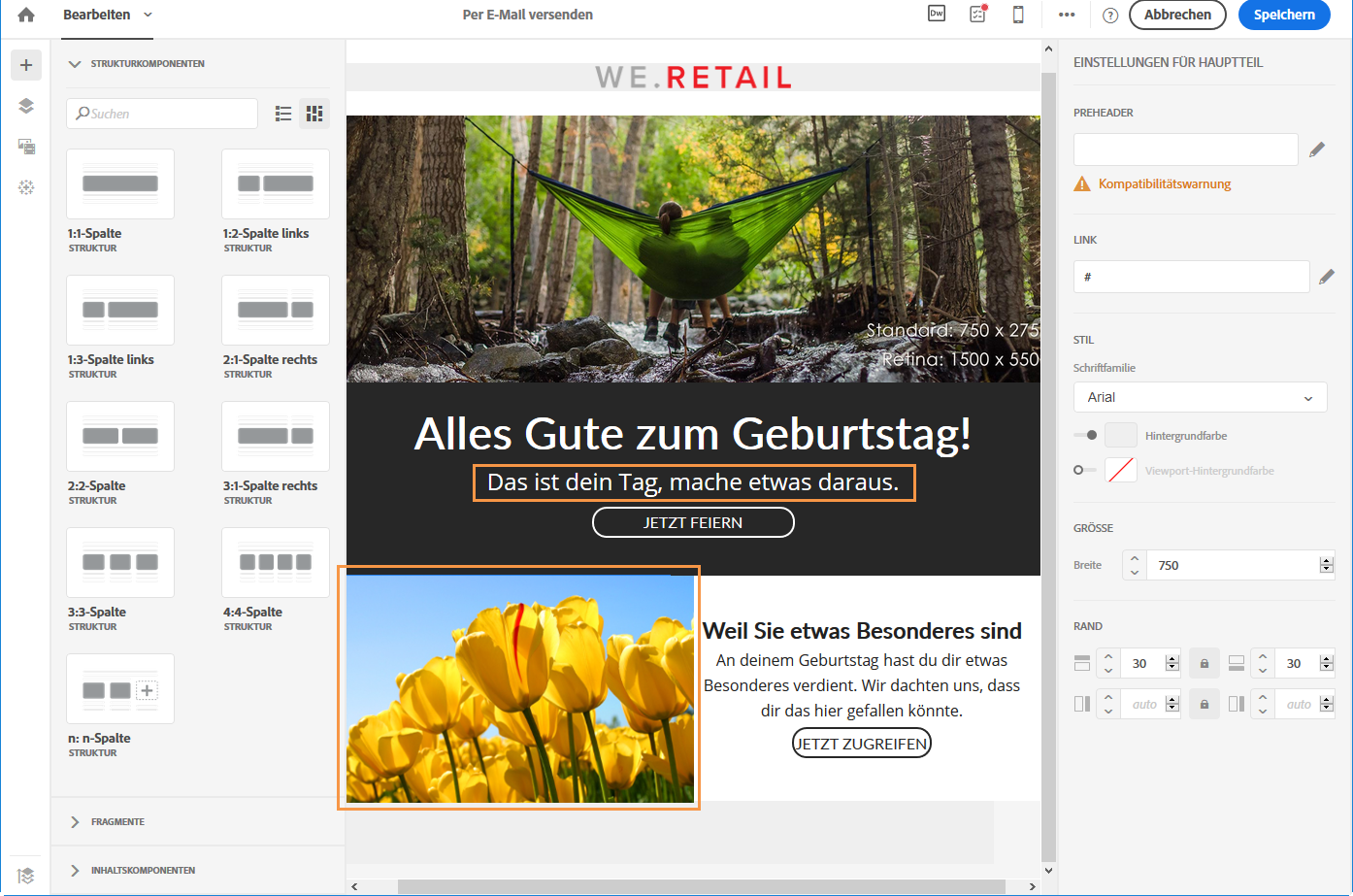The height and width of the screenshot is (896, 1353).
Task: Open the help question mark icon
Action: coord(1110,16)
